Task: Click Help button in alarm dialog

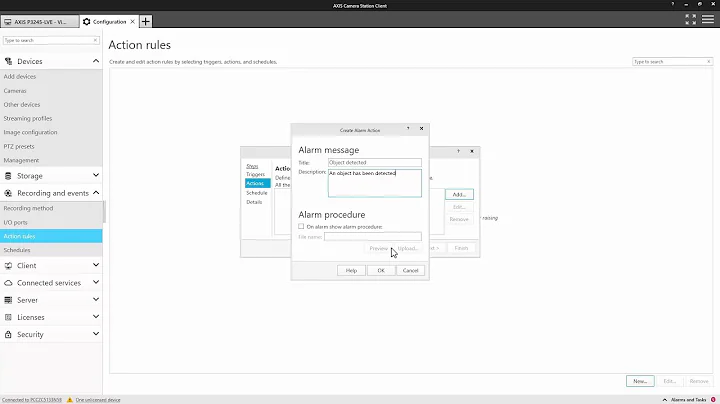Action: point(351,270)
